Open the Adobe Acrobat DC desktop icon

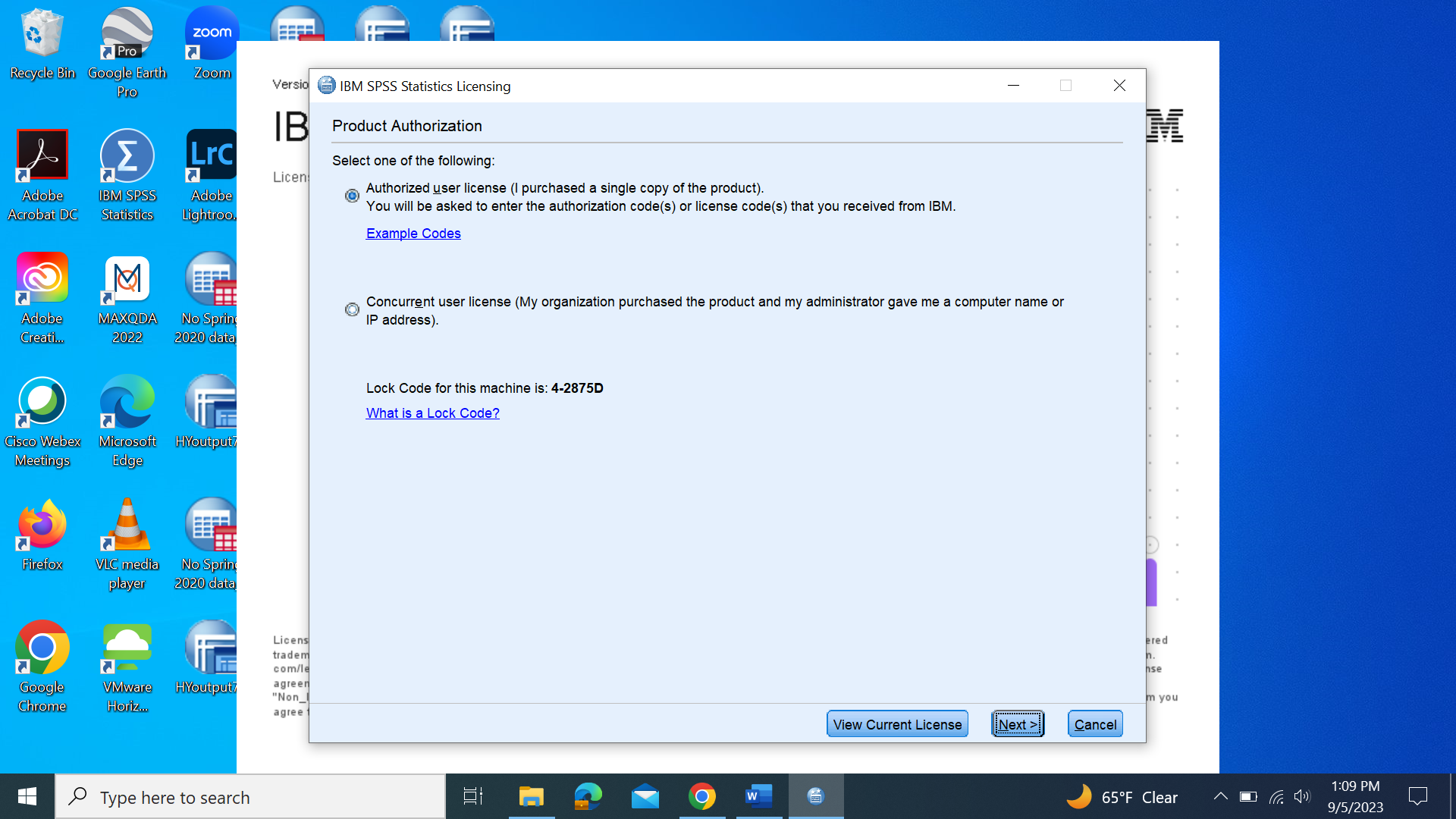tap(42, 176)
